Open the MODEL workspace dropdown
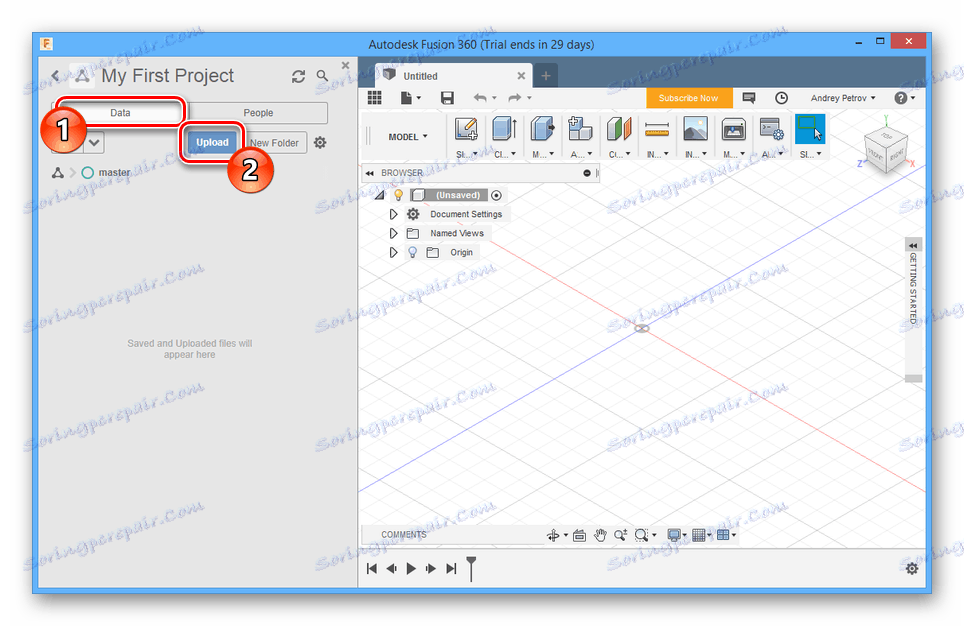This screenshot has width=964, height=626. pyautogui.click(x=408, y=137)
